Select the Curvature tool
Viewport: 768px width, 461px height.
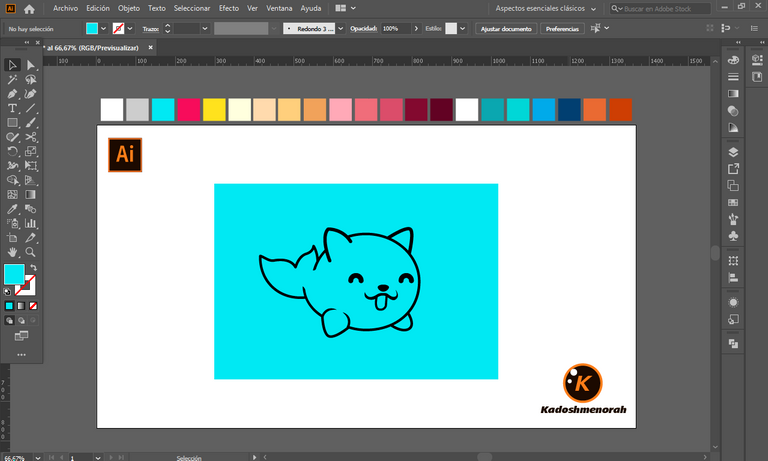point(30,94)
